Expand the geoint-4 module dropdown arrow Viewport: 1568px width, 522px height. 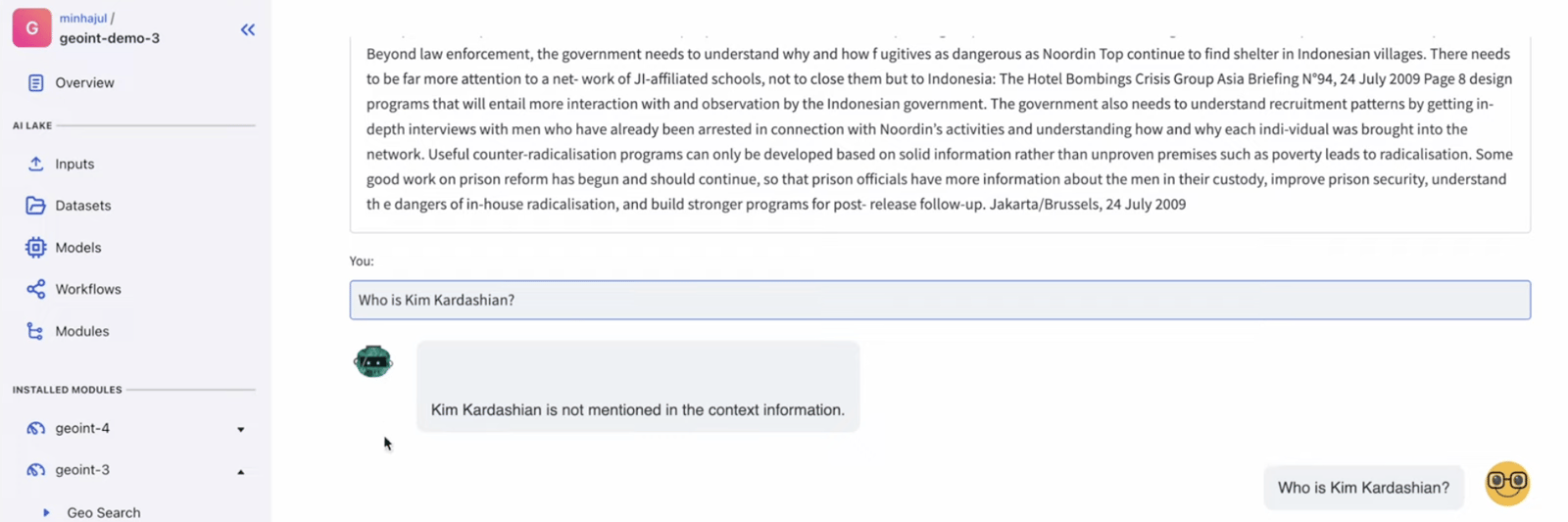241,429
